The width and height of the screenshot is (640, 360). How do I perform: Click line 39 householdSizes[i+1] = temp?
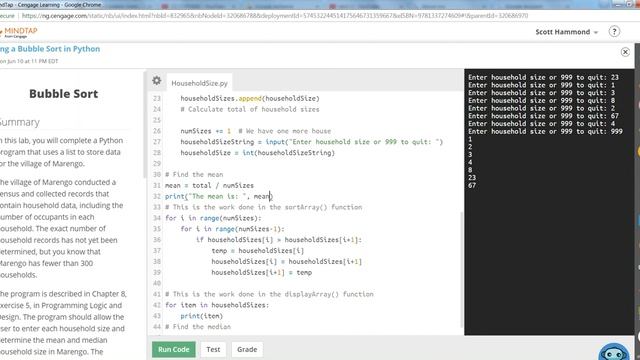pos(261,273)
